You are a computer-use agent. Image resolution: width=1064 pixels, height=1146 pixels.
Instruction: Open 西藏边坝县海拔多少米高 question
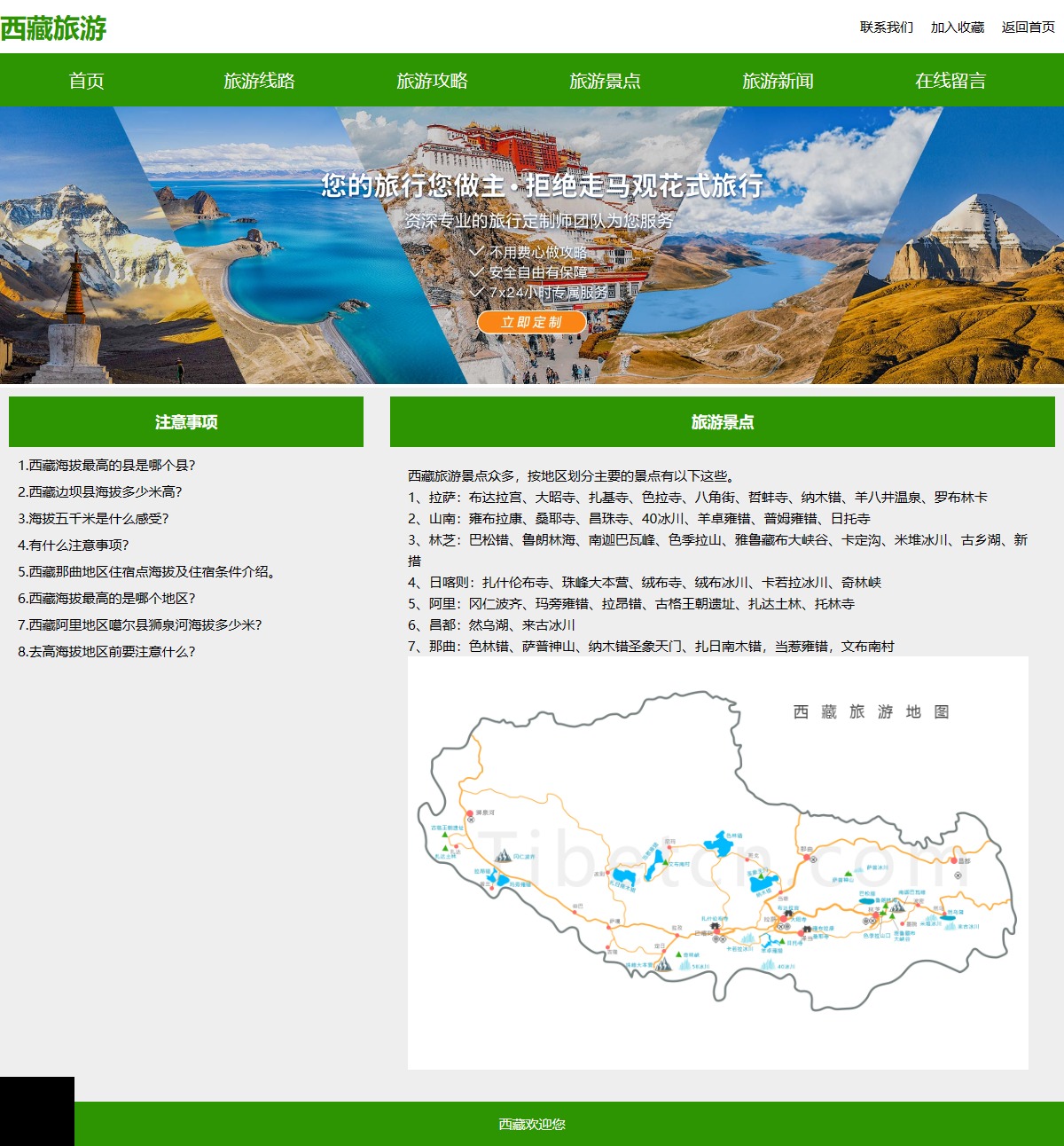point(100,492)
